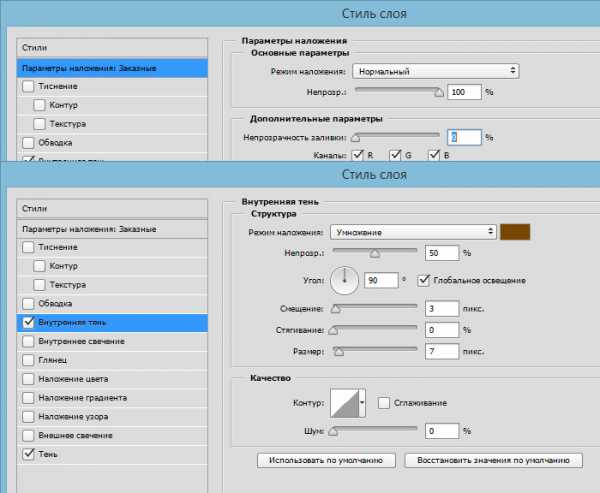Open the Нормальный blend mode dropdown
Viewport: 600px width, 493px height.
pyautogui.click(x=435, y=71)
